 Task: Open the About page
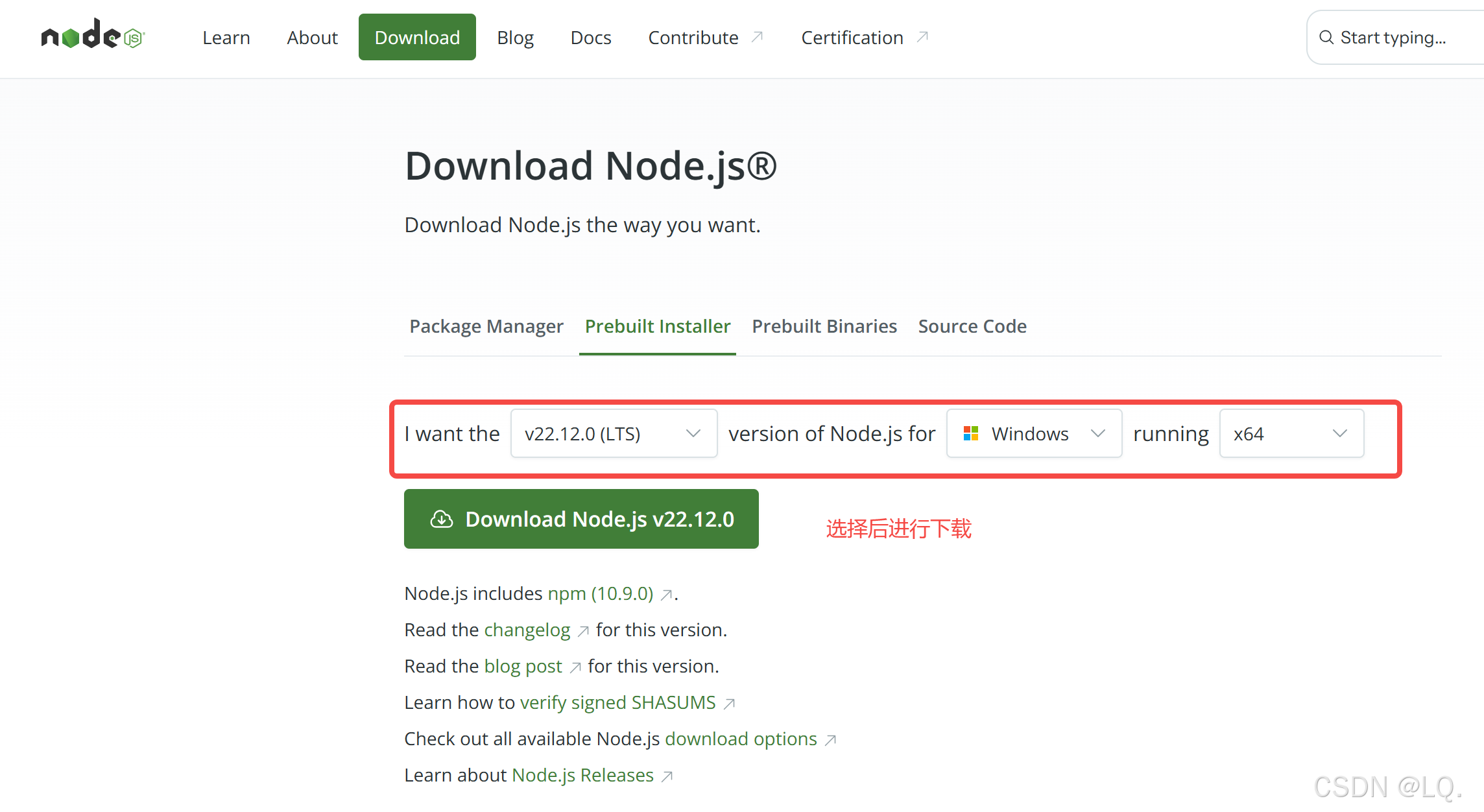click(312, 38)
